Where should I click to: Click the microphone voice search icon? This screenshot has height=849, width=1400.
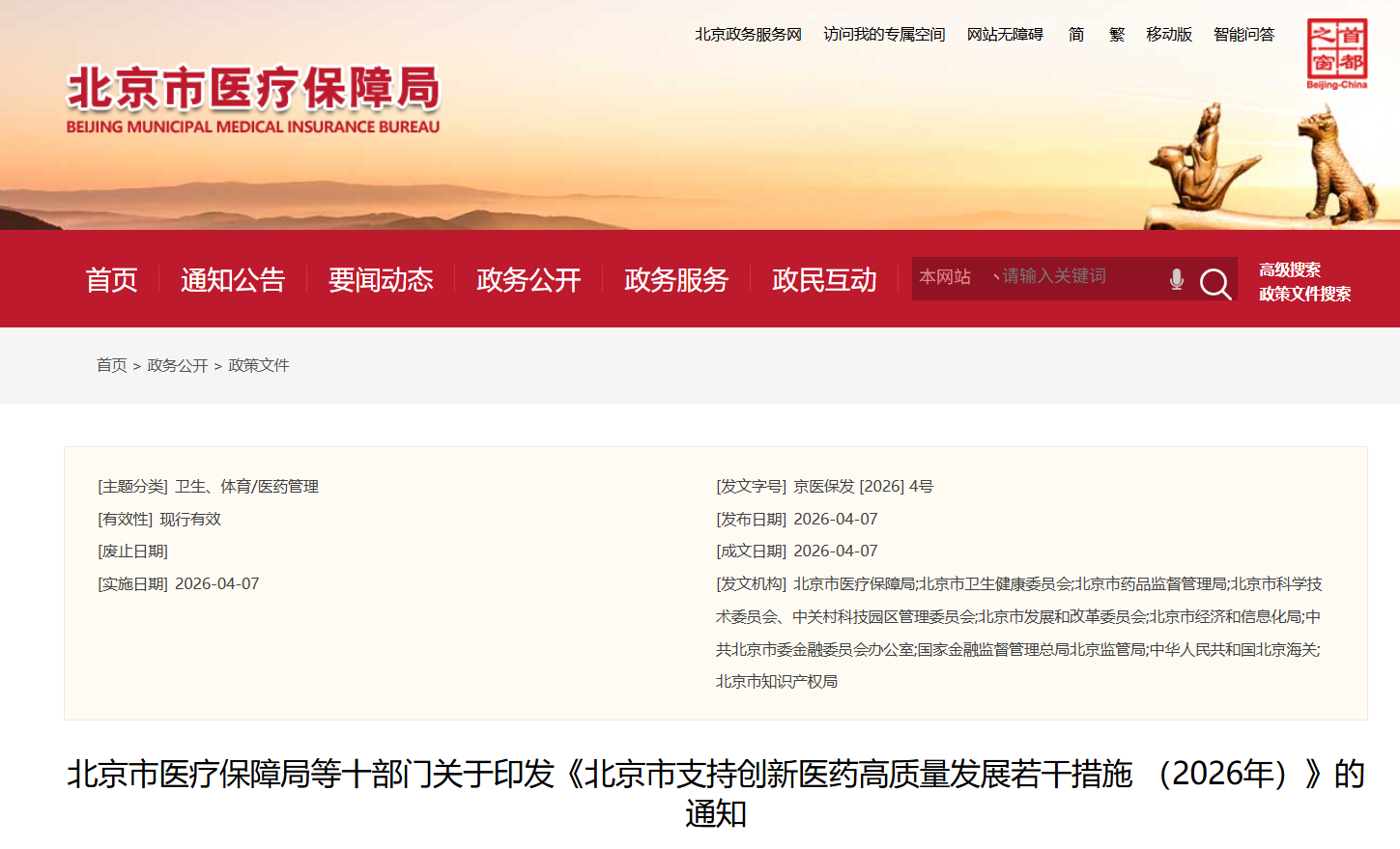[1176, 279]
